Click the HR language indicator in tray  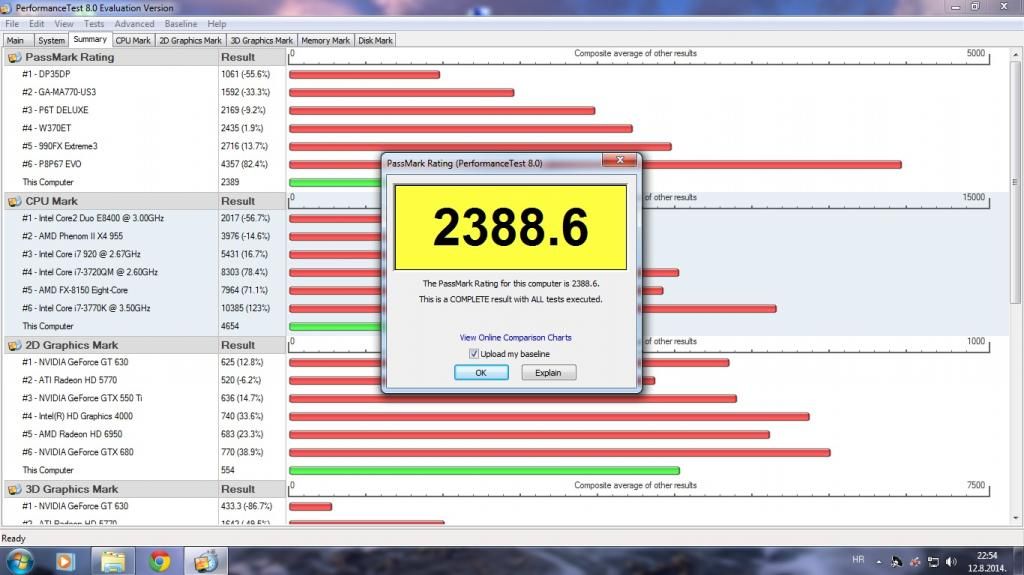[x=858, y=560]
